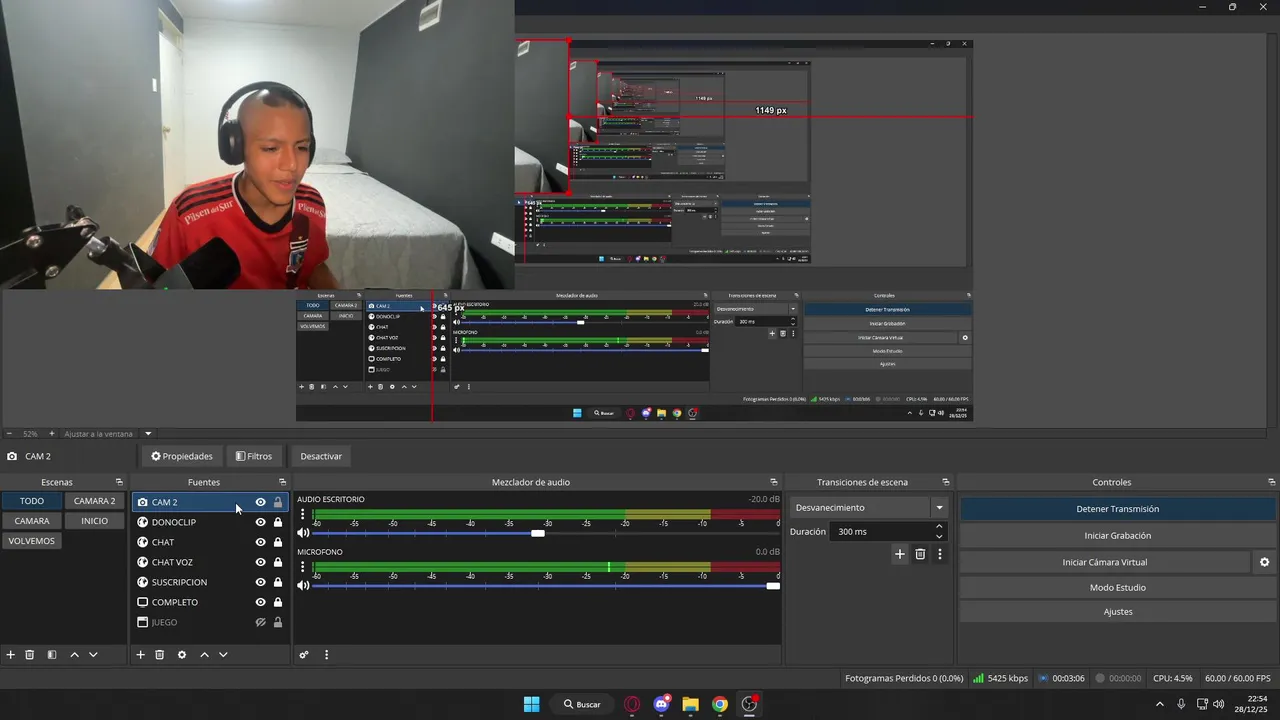Viewport: 1280px width, 720px height.
Task: Move the selected source up
Action: click(x=204, y=655)
